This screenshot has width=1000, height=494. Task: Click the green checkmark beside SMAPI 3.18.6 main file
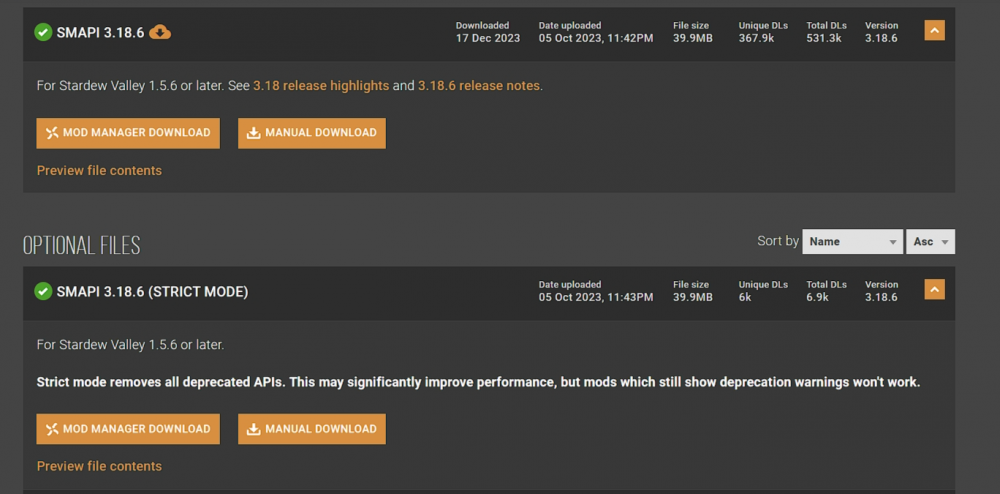43,32
